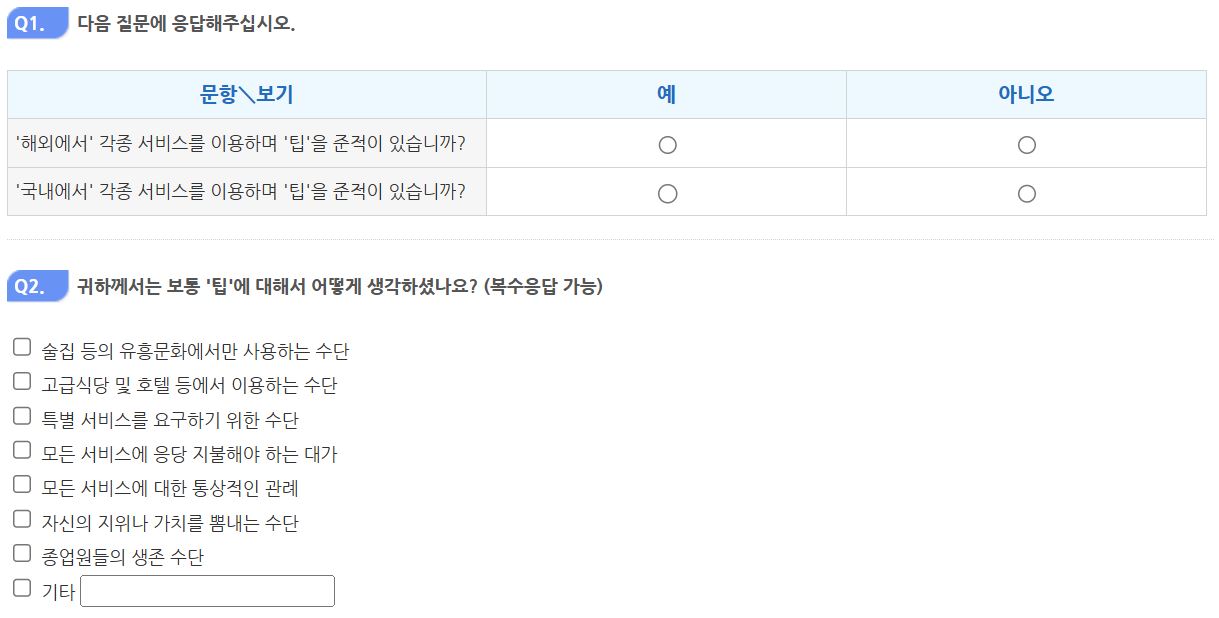Click the '아니오' column header
1219x618 pixels.
click(1026, 94)
